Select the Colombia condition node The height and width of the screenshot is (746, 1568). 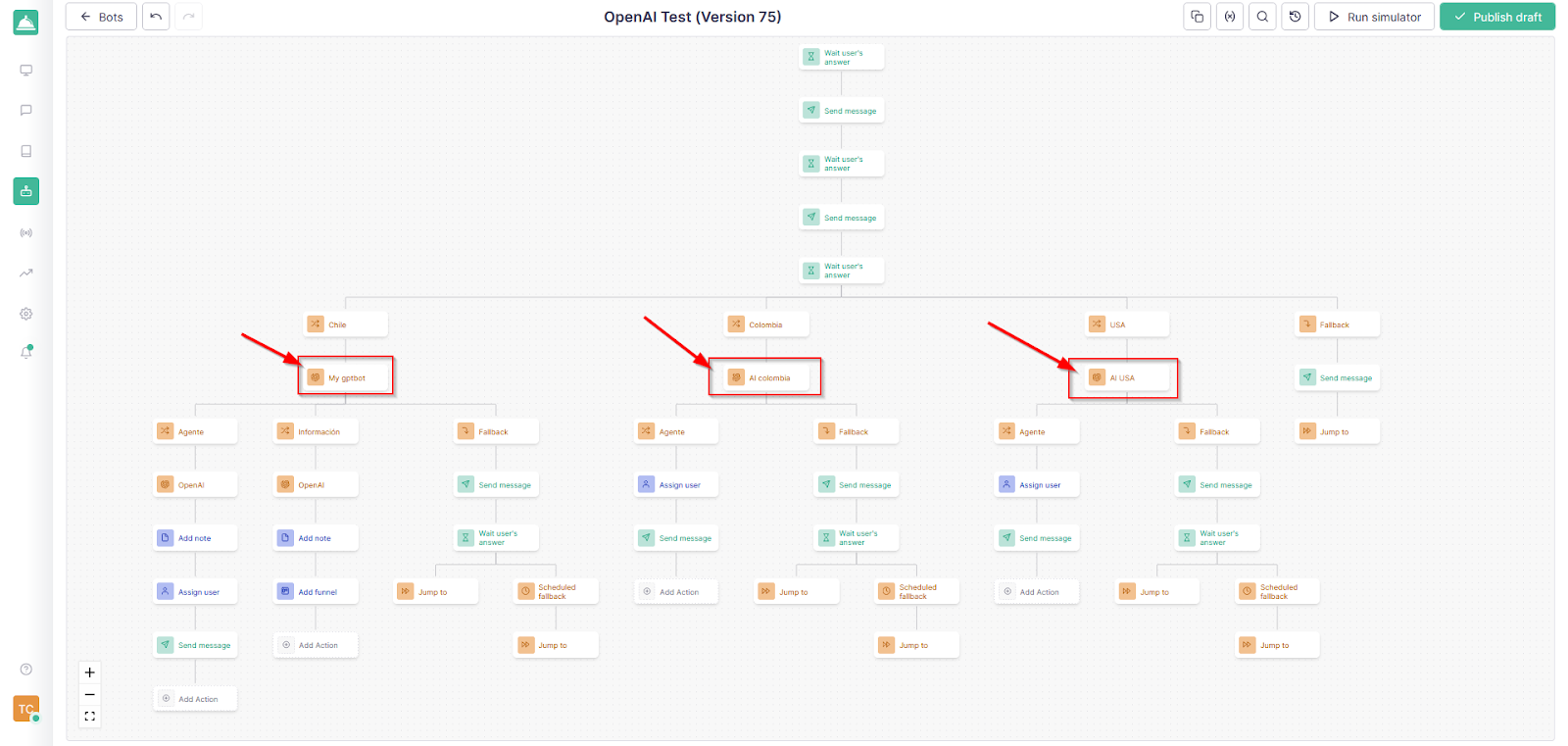pos(767,324)
